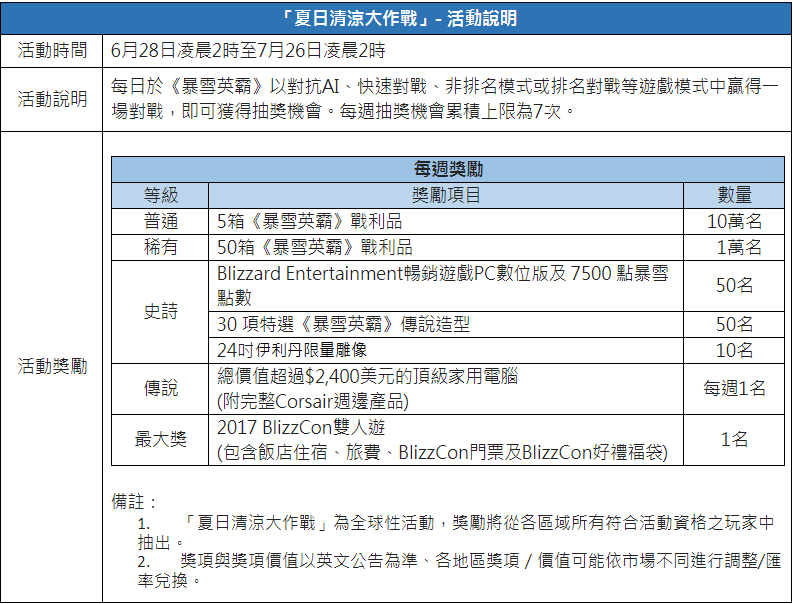Click the 50名 quantity beside 傳說造型 reward
This screenshot has width=793, height=604.
coord(734,324)
